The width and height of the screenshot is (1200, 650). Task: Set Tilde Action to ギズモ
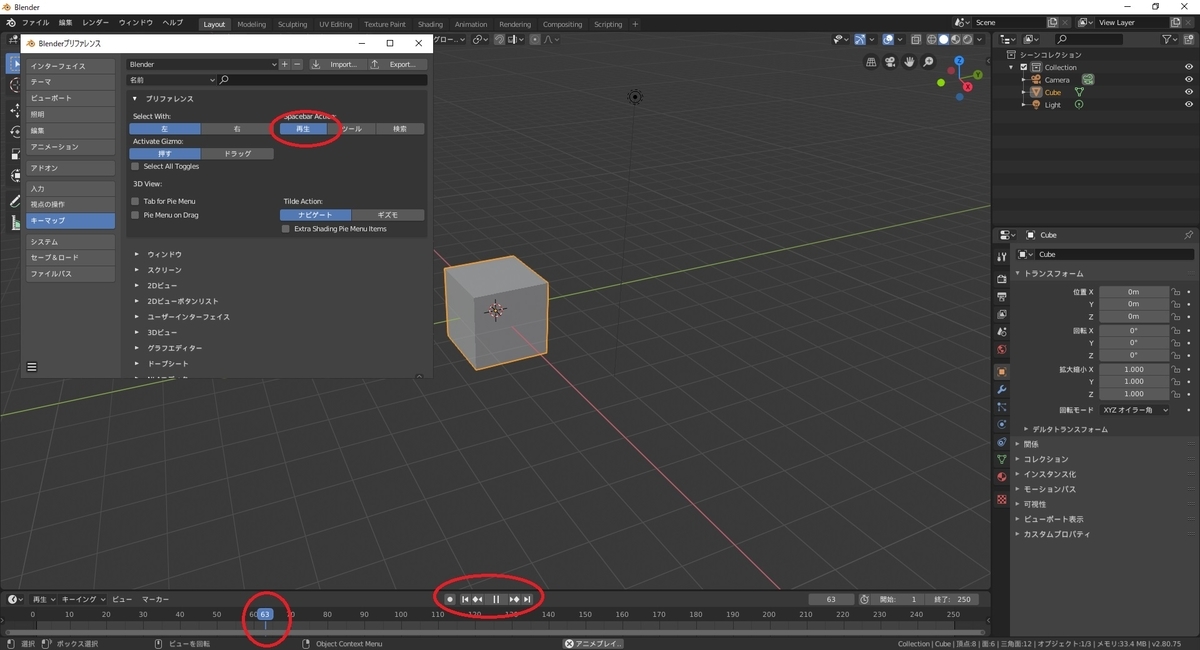pyautogui.click(x=388, y=215)
